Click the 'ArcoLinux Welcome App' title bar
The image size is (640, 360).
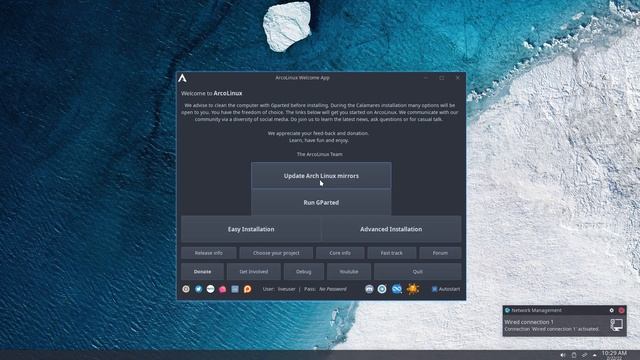302,78
